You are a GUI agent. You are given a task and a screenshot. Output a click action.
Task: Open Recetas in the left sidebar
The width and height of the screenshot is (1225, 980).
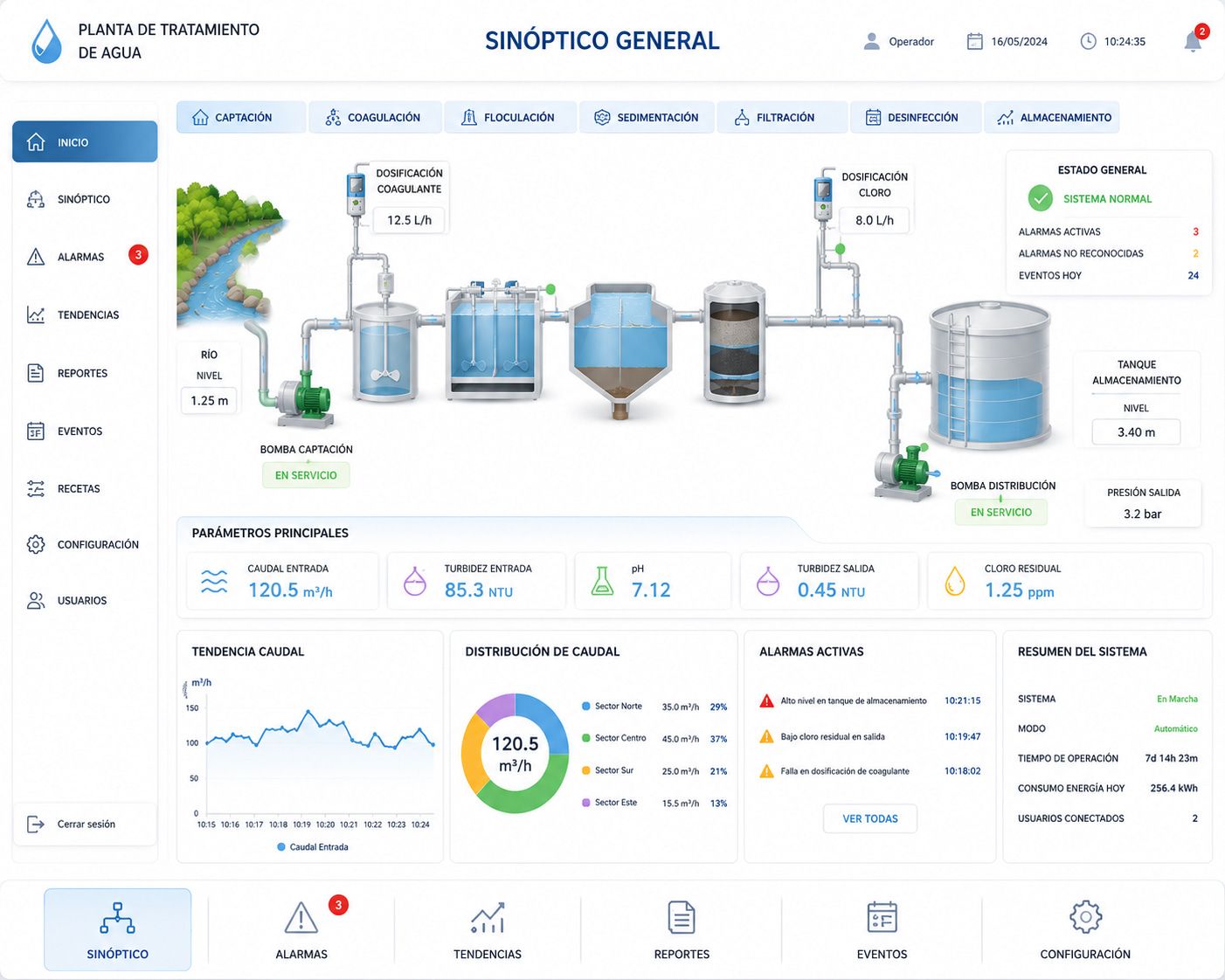point(85,488)
